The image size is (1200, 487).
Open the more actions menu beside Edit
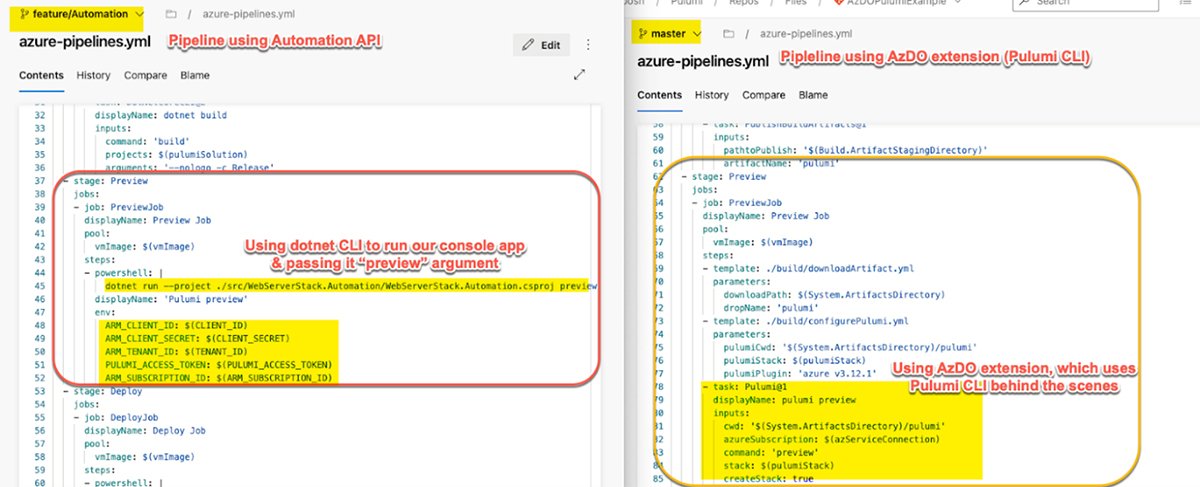pos(588,45)
